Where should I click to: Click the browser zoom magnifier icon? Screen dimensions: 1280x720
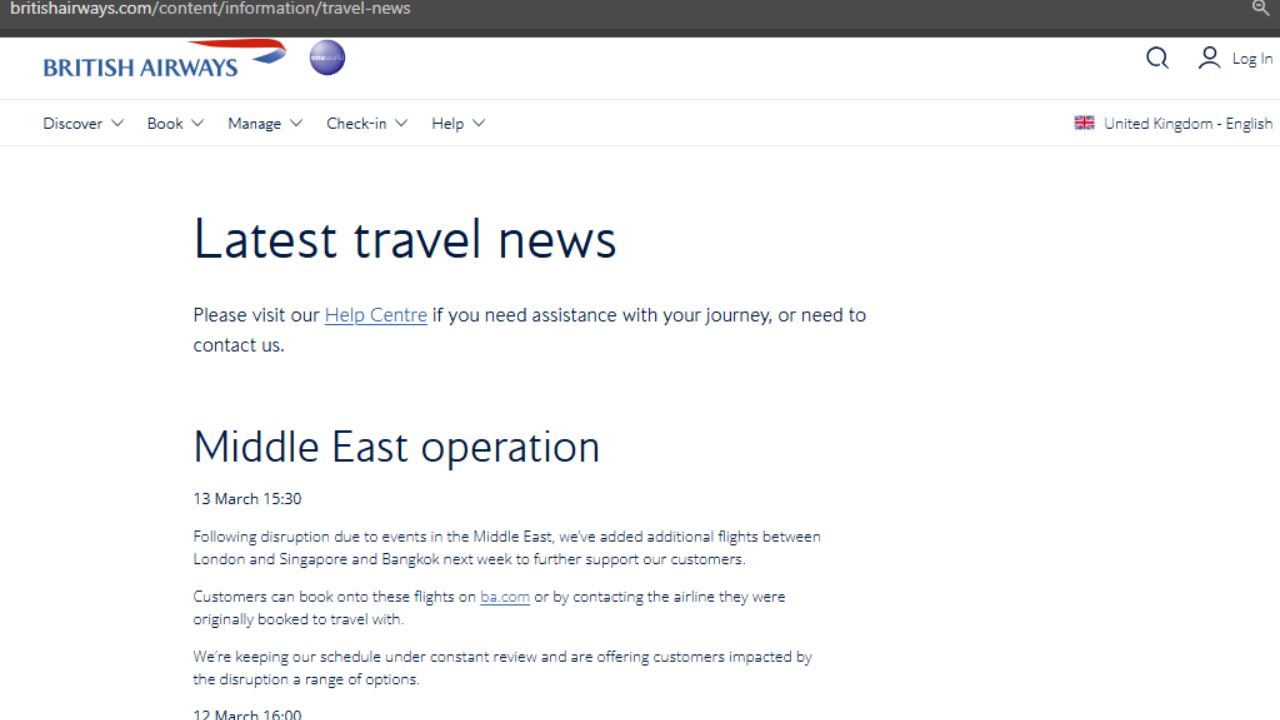click(1261, 9)
